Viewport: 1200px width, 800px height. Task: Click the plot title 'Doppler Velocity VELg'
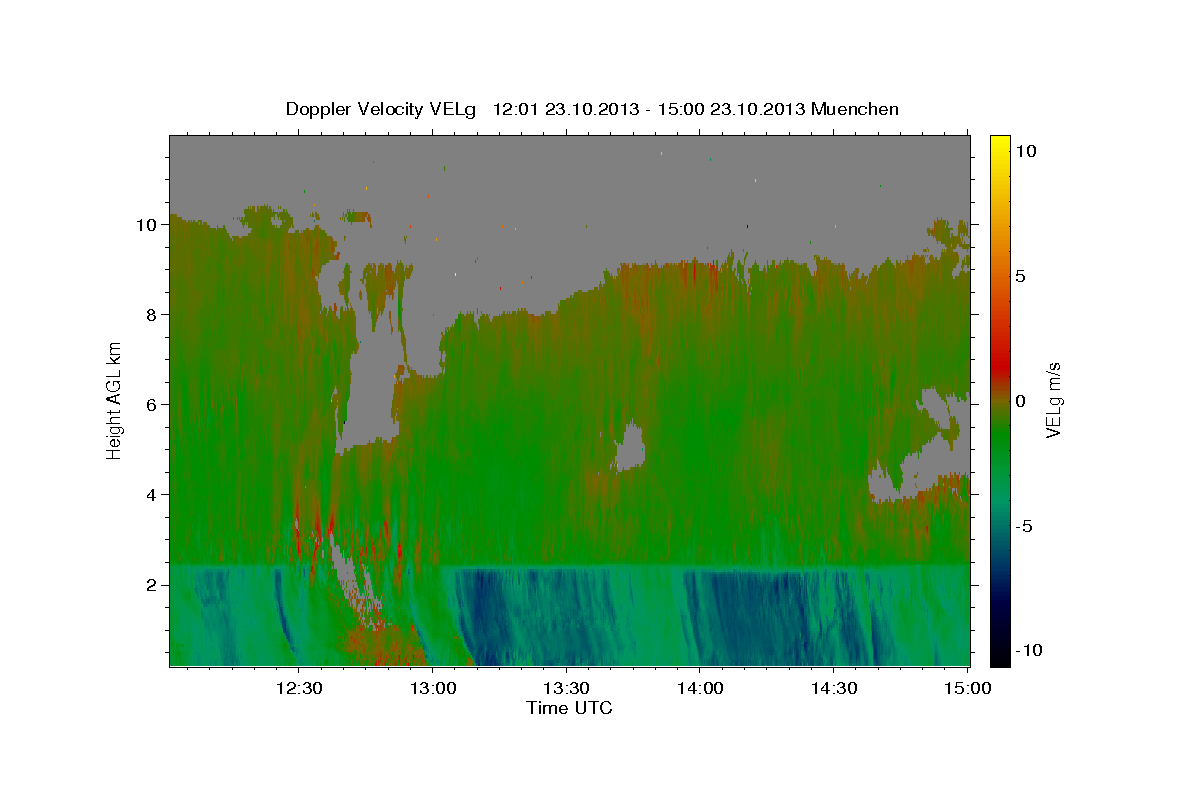click(382, 110)
